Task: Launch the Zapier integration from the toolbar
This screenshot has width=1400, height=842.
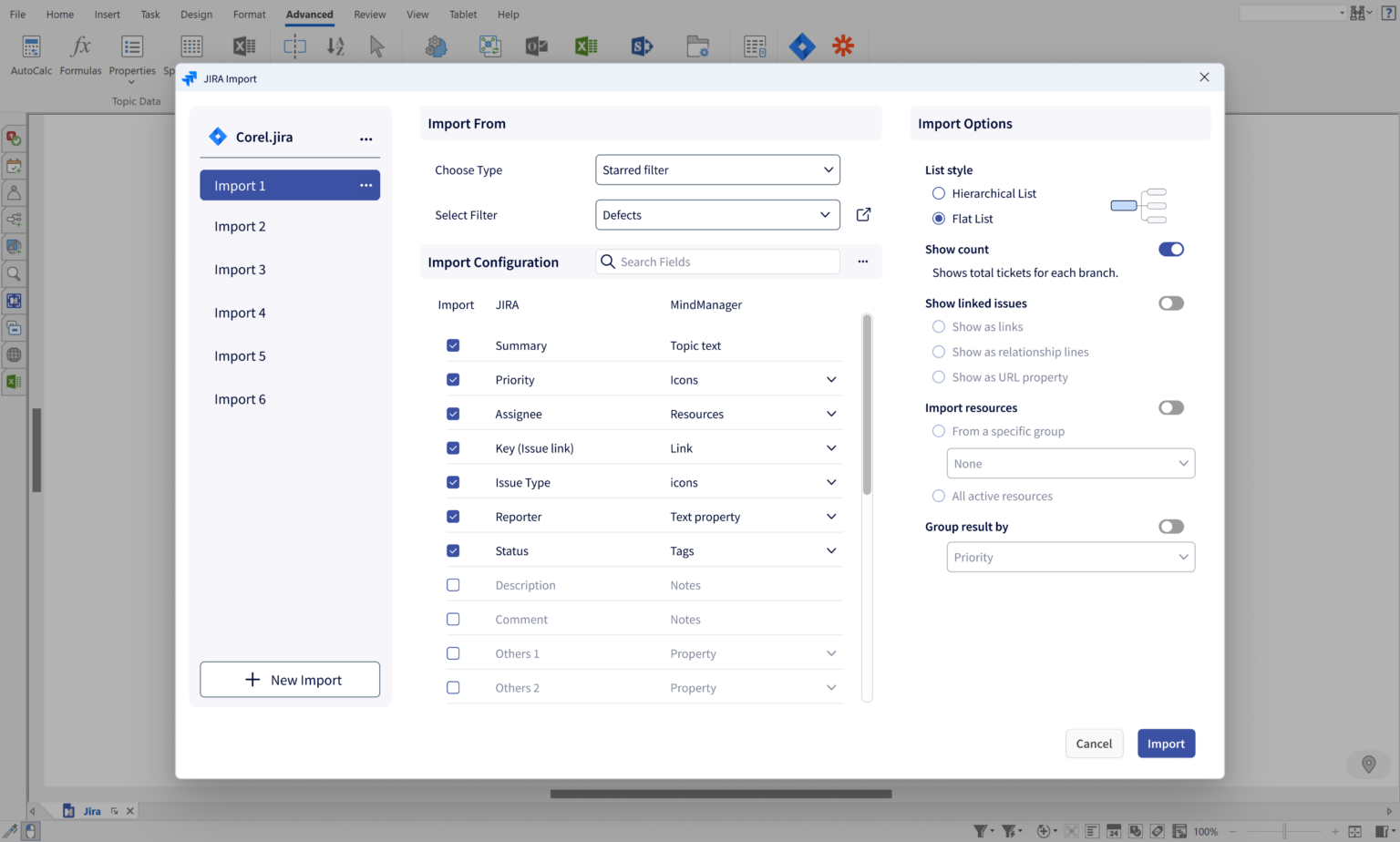Action: click(x=843, y=46)
